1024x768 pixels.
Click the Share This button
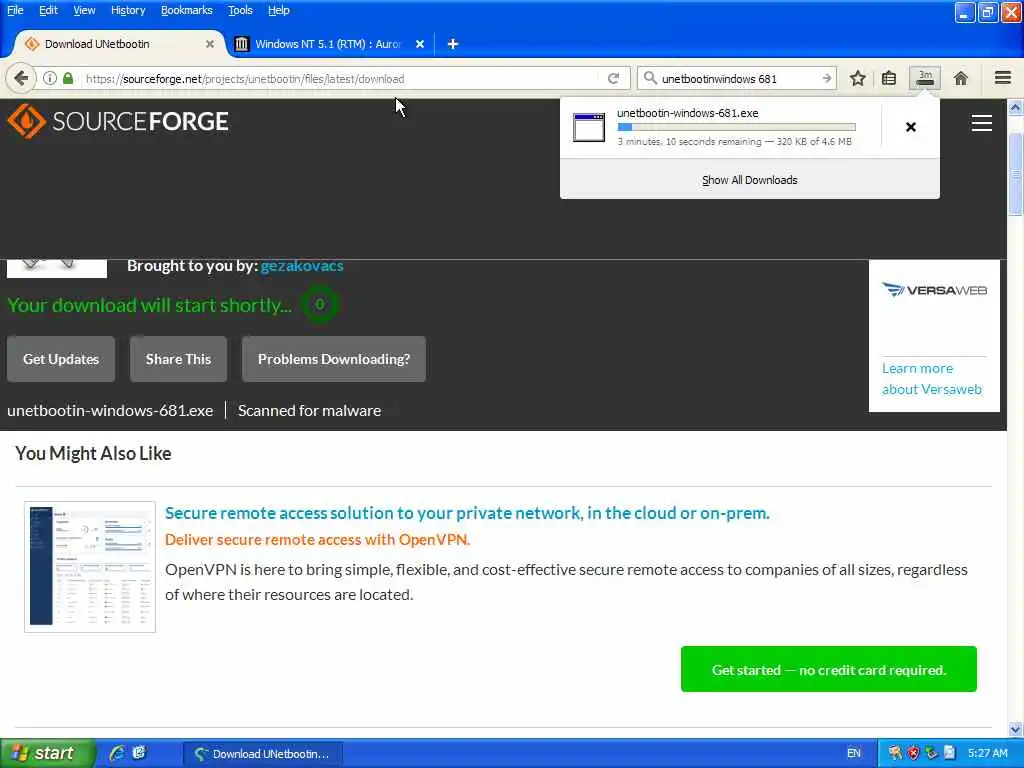coord(178,359)
